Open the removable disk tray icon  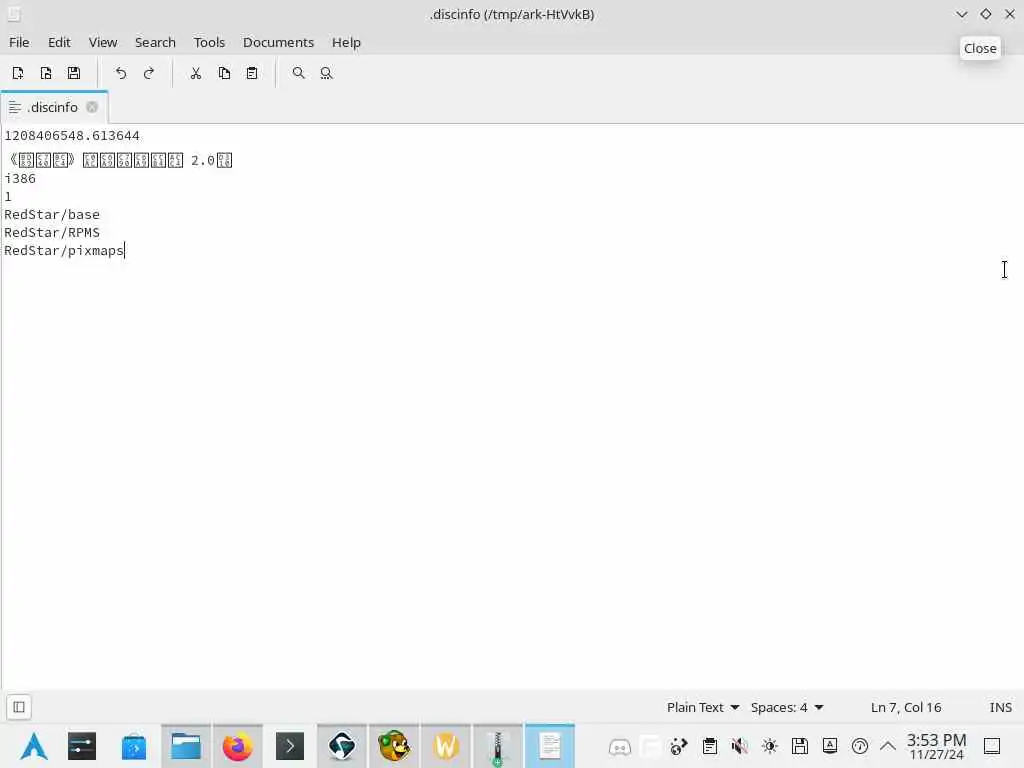(x=799, y=746)
